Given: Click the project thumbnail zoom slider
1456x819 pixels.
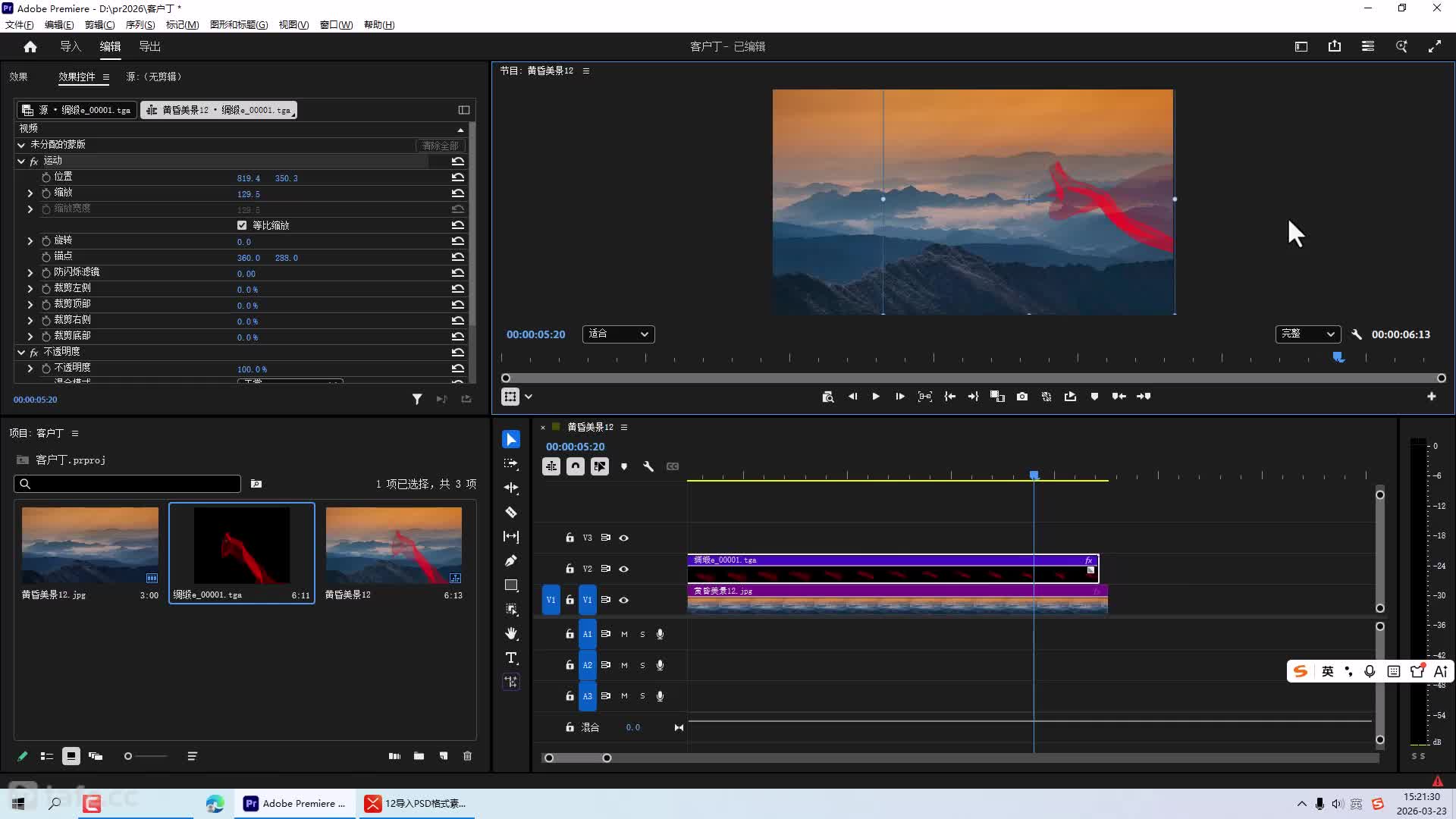Looking at the screenshot, I should click(146, 756).
